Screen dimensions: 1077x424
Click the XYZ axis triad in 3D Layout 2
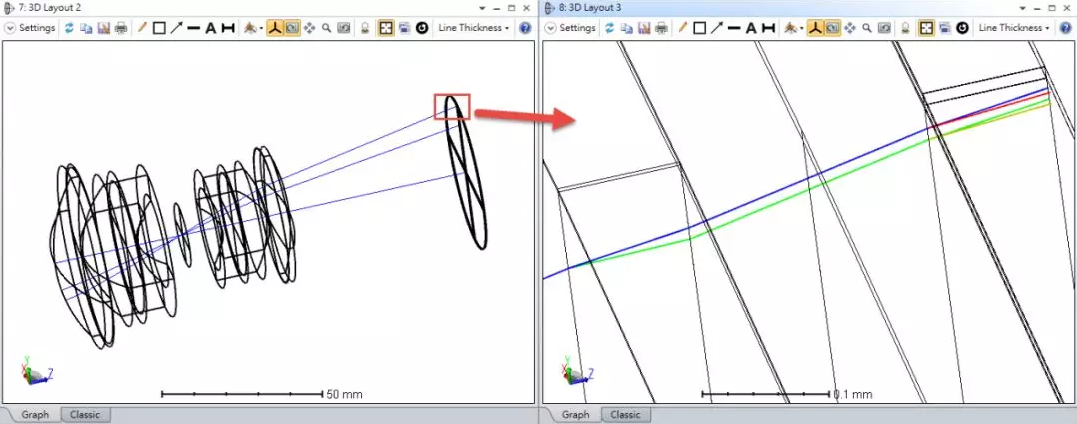37,370
